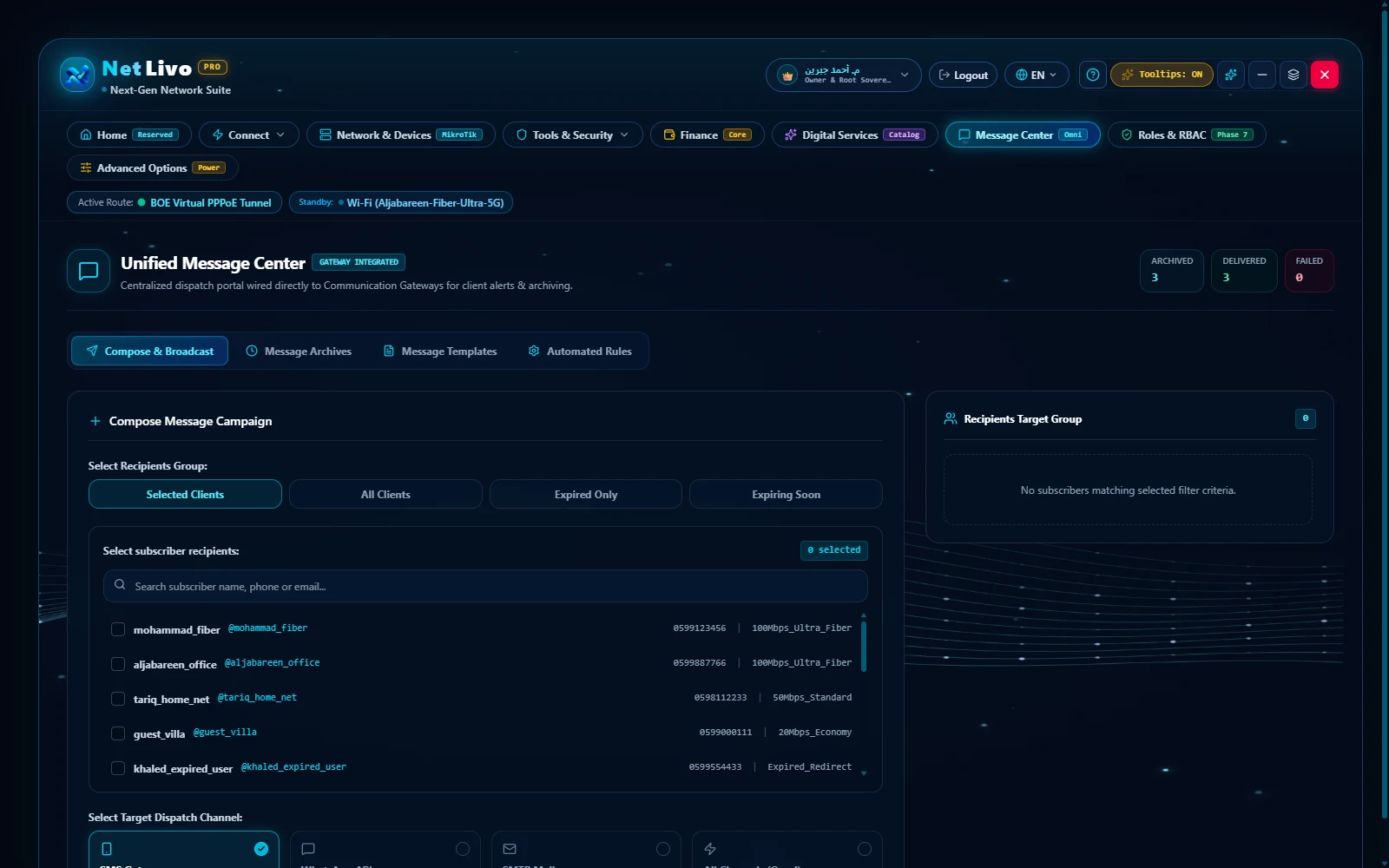Expand the Connect menu dropdown
Image resolution: width=1389 pixels, height=868 pixels.
[249, 135]
